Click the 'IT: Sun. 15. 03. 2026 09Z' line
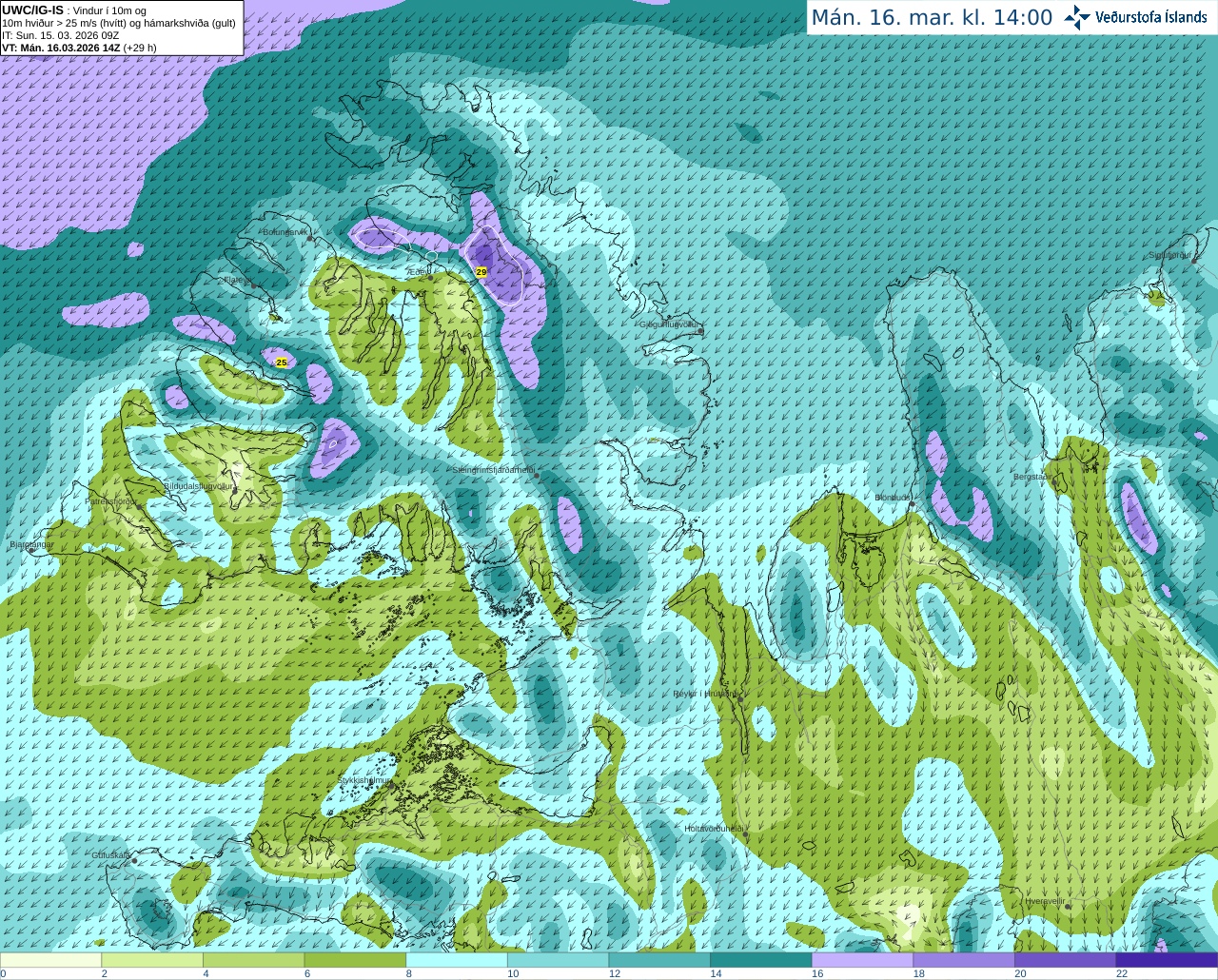The height and width of the screenshot is (980, 1218). click(x=60, y=35)
